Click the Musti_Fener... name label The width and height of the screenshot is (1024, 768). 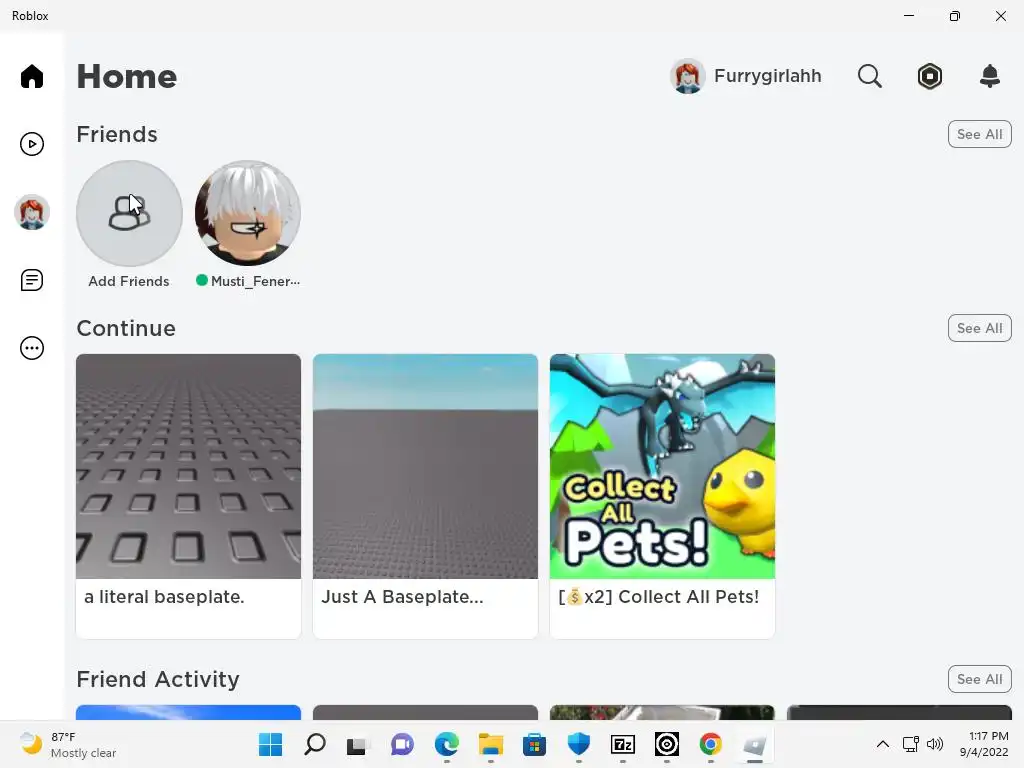tap(255, 281)
